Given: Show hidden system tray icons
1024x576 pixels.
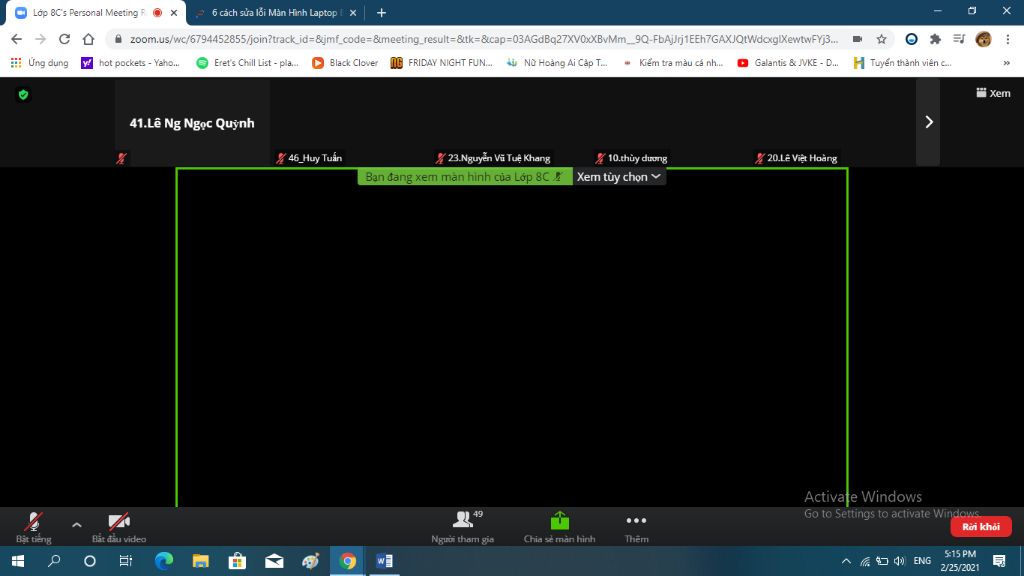Looking at the screenshot, I should point(846,561).
